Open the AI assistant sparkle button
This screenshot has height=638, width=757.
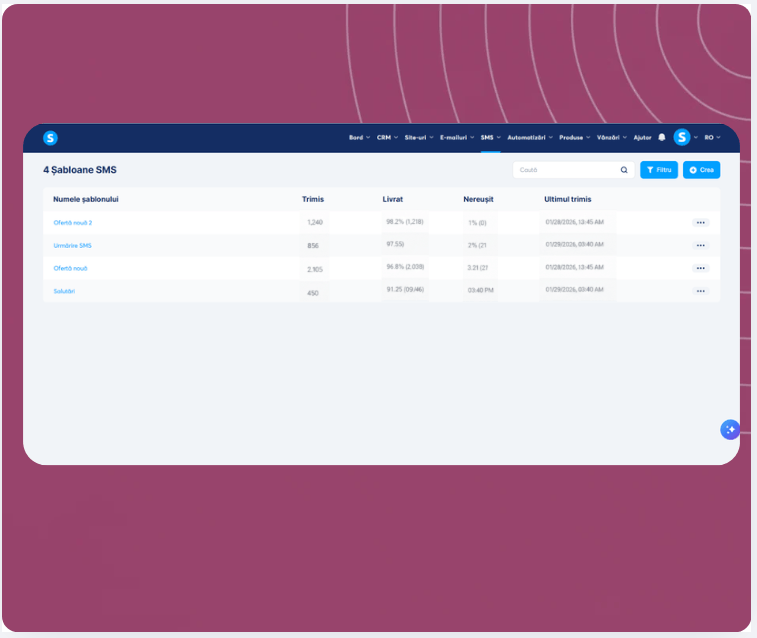[x=730, y=429]
